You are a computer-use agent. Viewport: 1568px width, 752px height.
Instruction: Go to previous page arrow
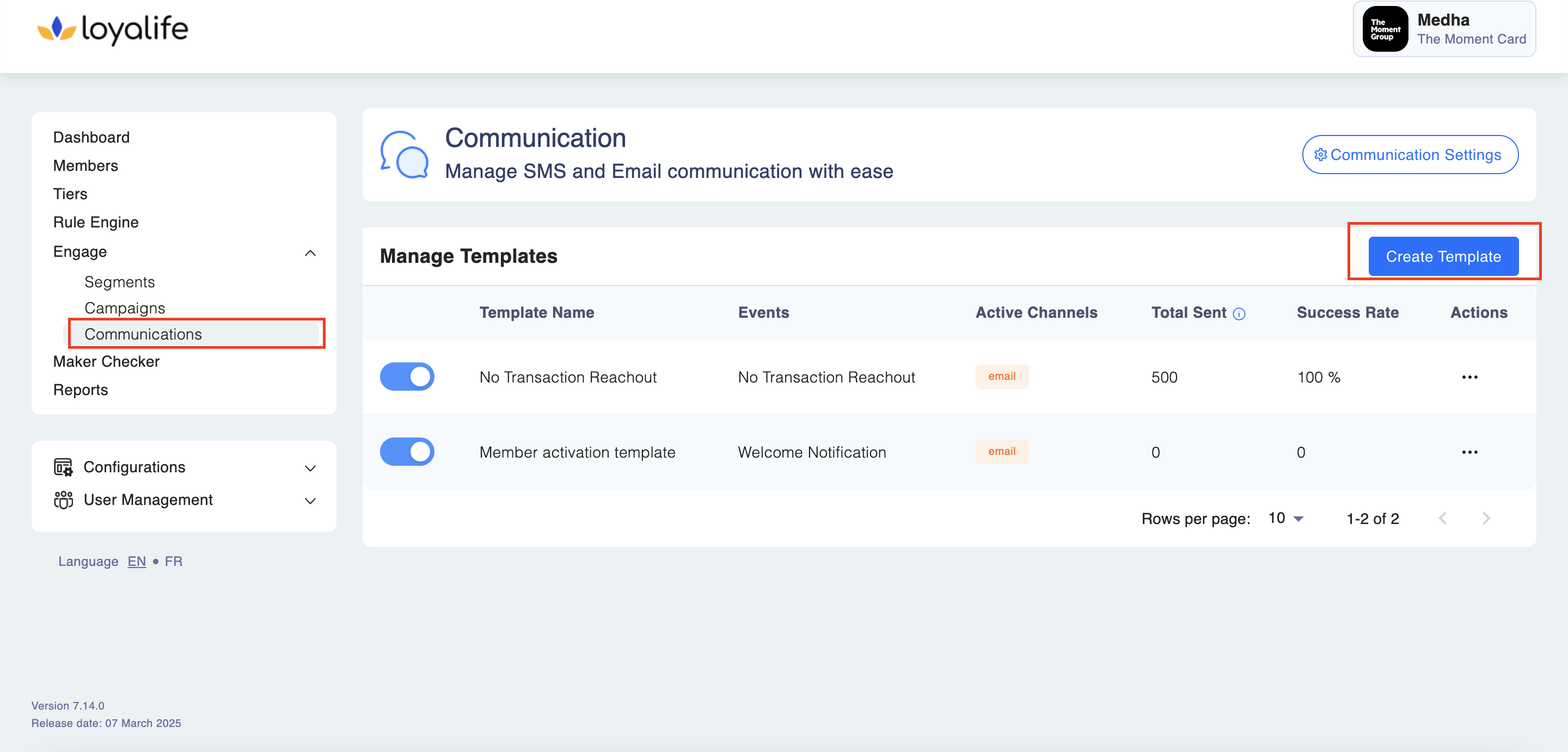(x=1442, y=519)
